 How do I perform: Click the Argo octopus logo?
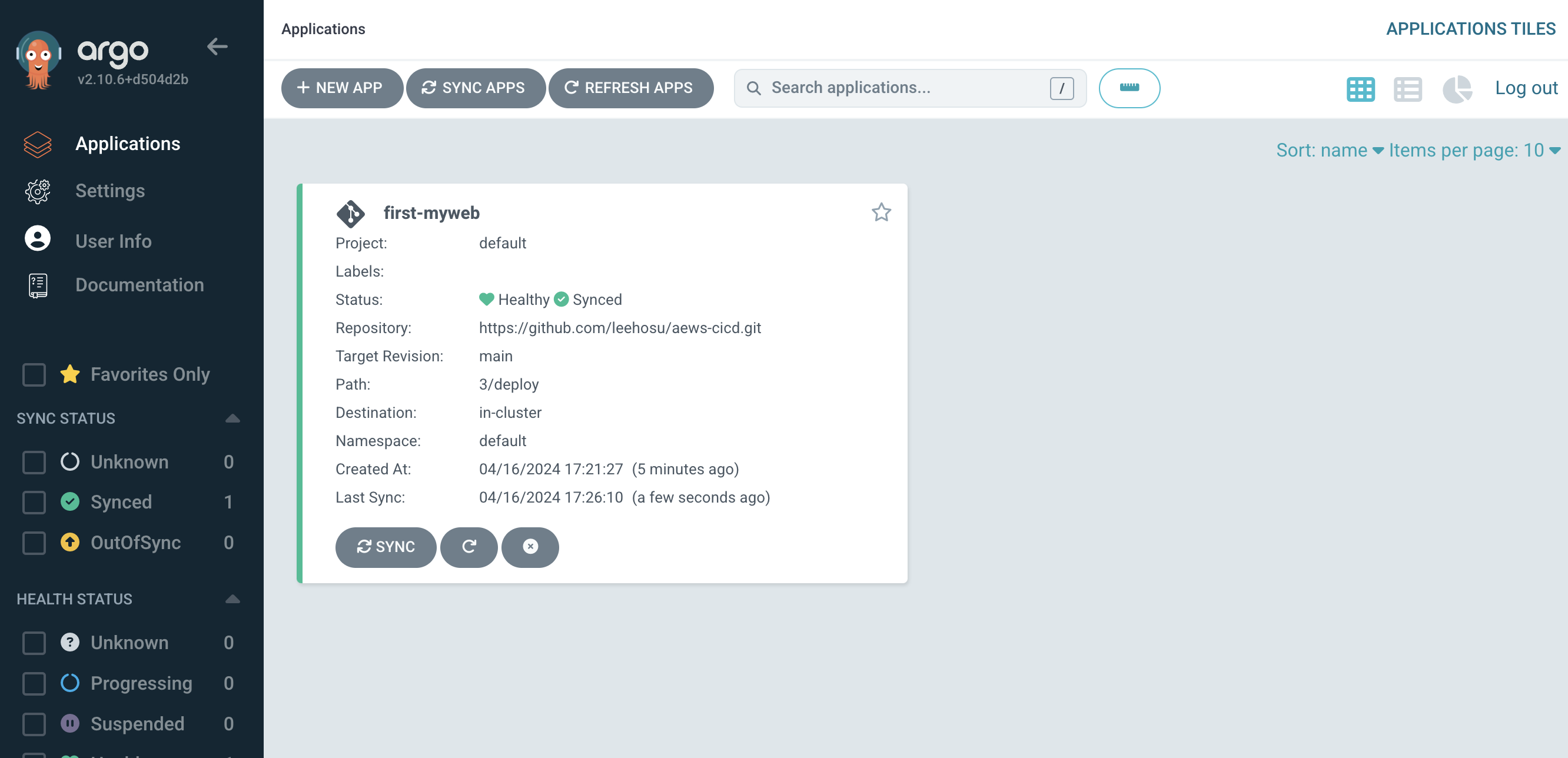pos(38,60)
